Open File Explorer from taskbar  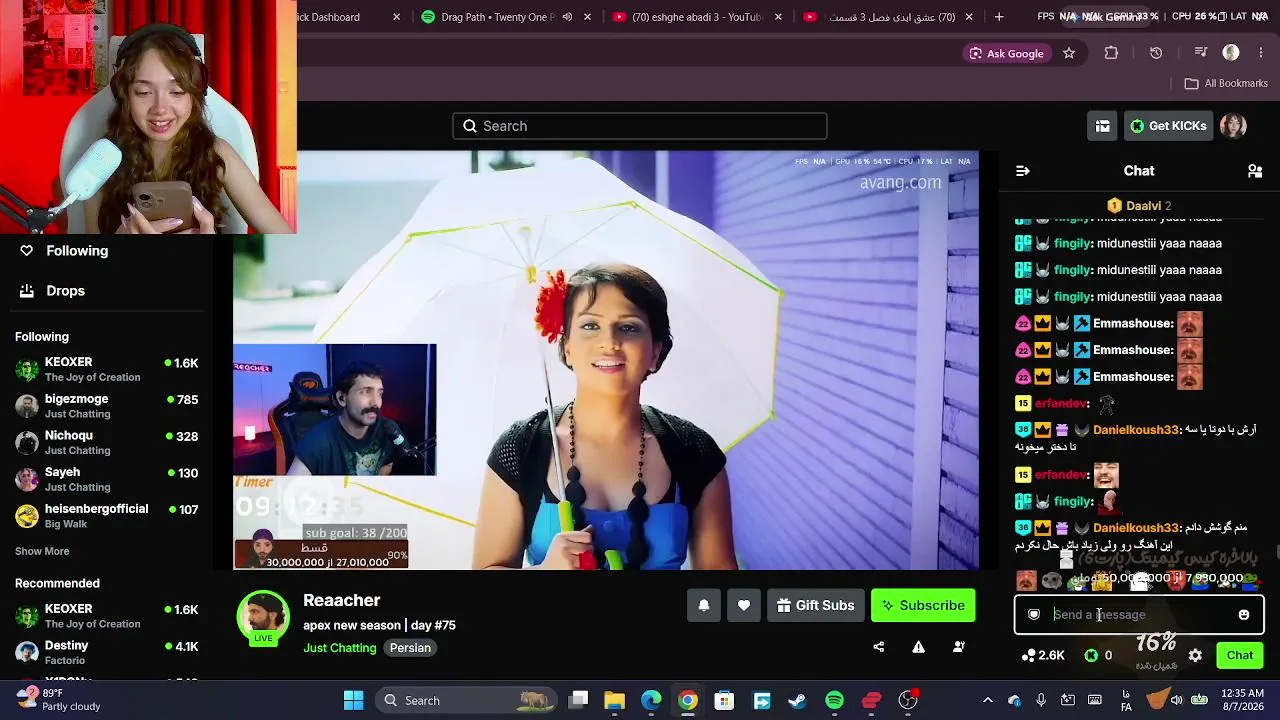point(614,700)
